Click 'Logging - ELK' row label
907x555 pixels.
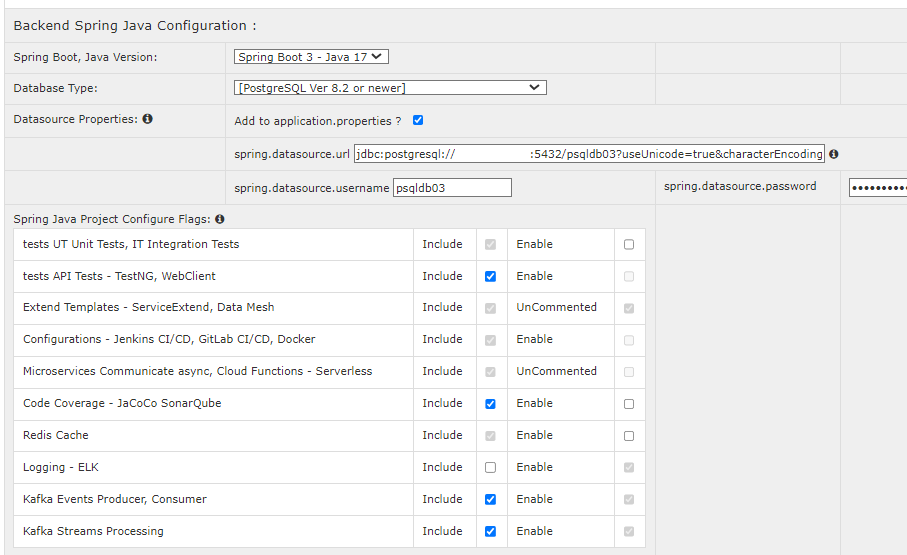(x=61, y=467)
